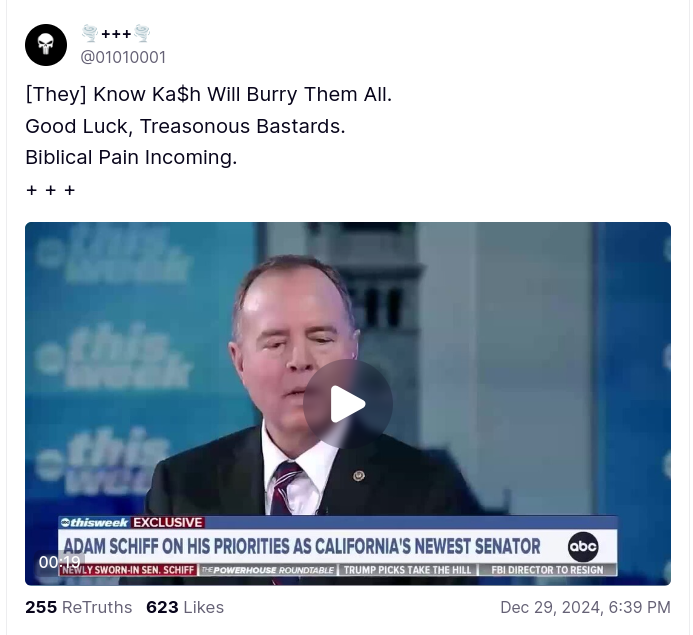Click the Trump Picks Take the Hill ticker
The width and height of the screenshot is (693, 635).
click(x=407, y=570)
